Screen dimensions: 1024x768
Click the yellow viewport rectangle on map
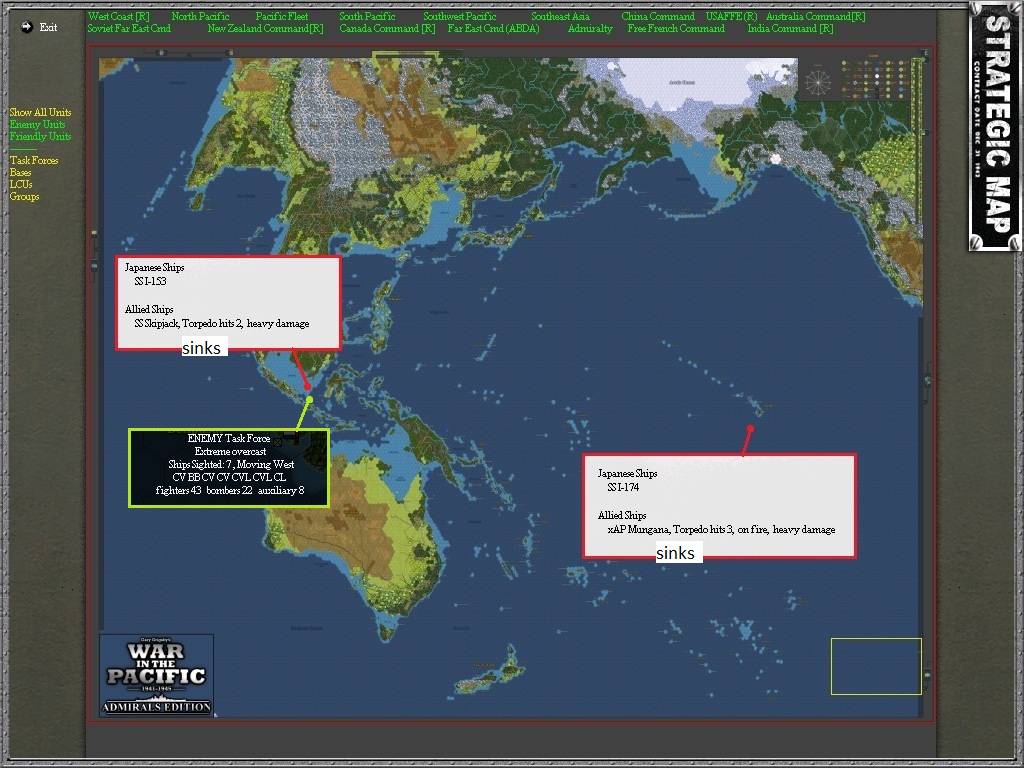click(876, 667)
